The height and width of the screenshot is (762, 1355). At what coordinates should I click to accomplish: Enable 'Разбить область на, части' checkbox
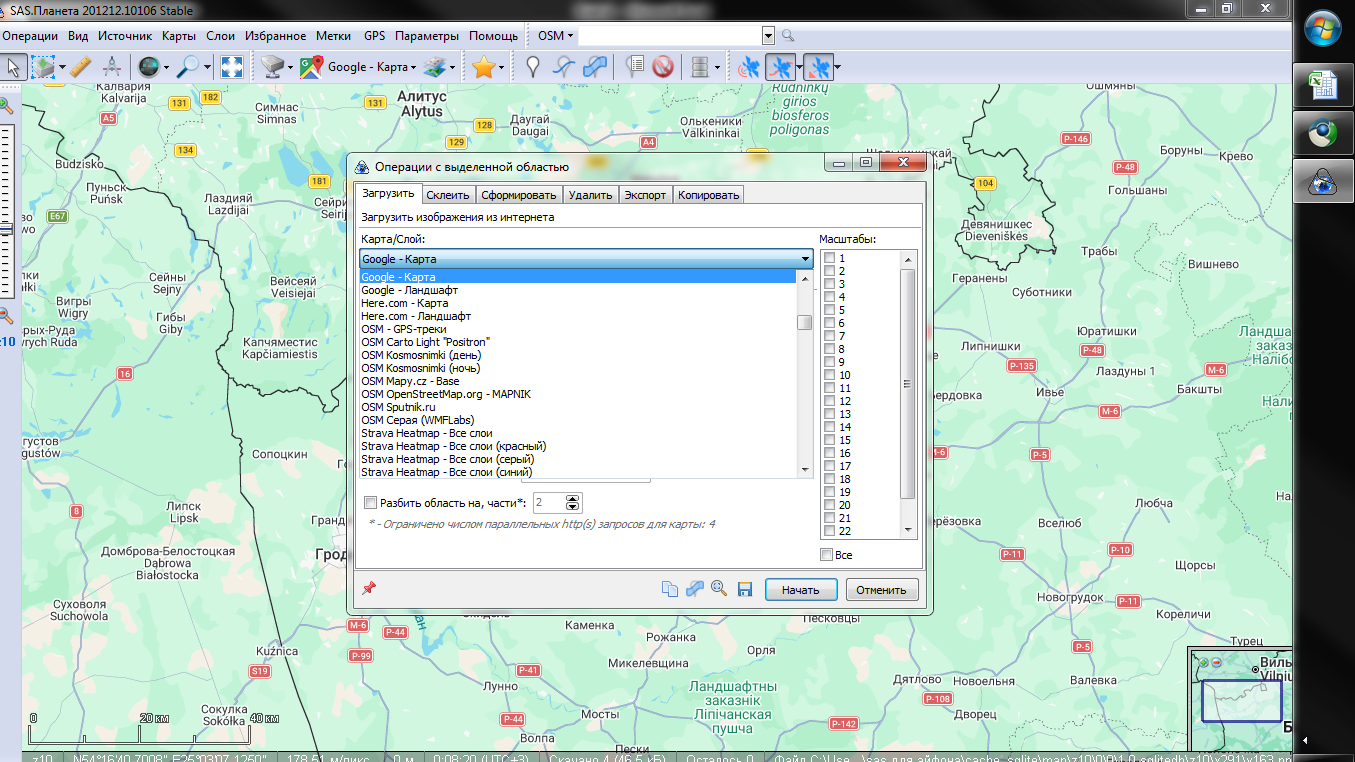pos(371,502)
